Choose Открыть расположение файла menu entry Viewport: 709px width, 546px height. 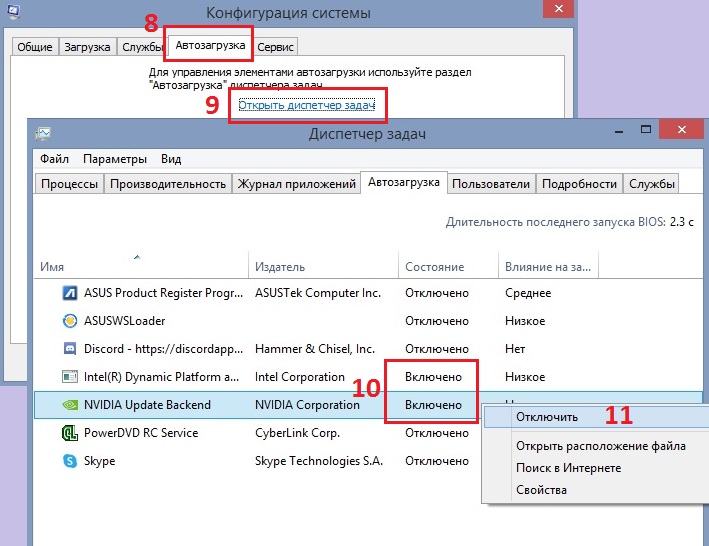pyautogui.click(x=601, y=446)
